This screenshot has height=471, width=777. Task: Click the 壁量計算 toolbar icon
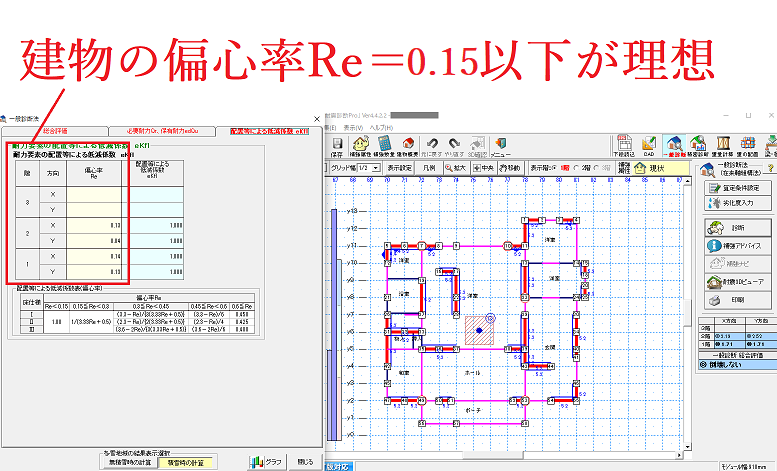(724, 147)
